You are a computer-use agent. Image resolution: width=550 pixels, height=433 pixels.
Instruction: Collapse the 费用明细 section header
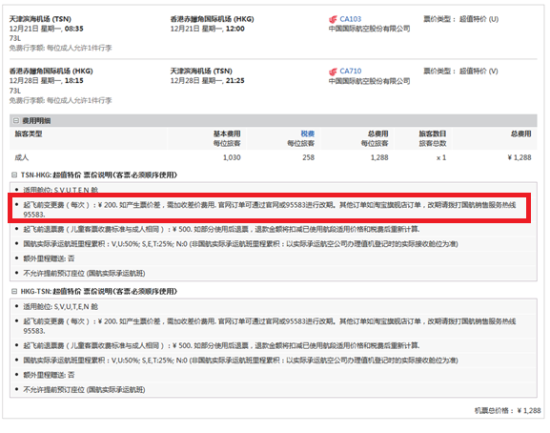pyautogui.click(x=16, y=121)
